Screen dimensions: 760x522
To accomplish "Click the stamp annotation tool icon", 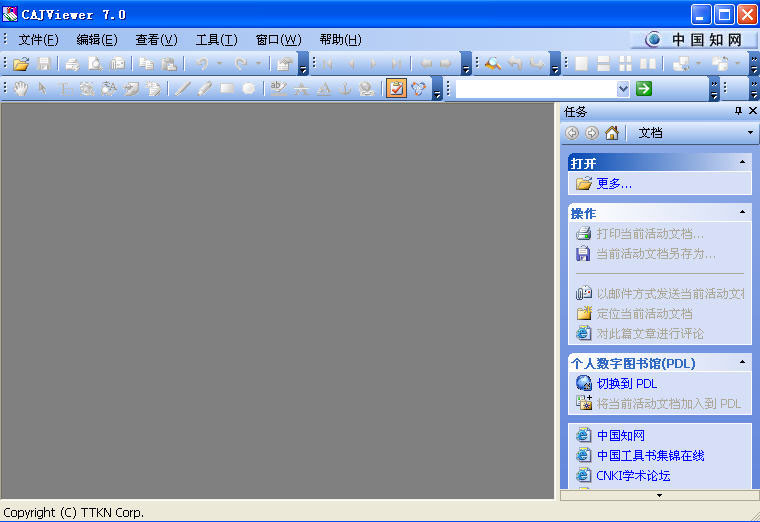I will point(367,89).
